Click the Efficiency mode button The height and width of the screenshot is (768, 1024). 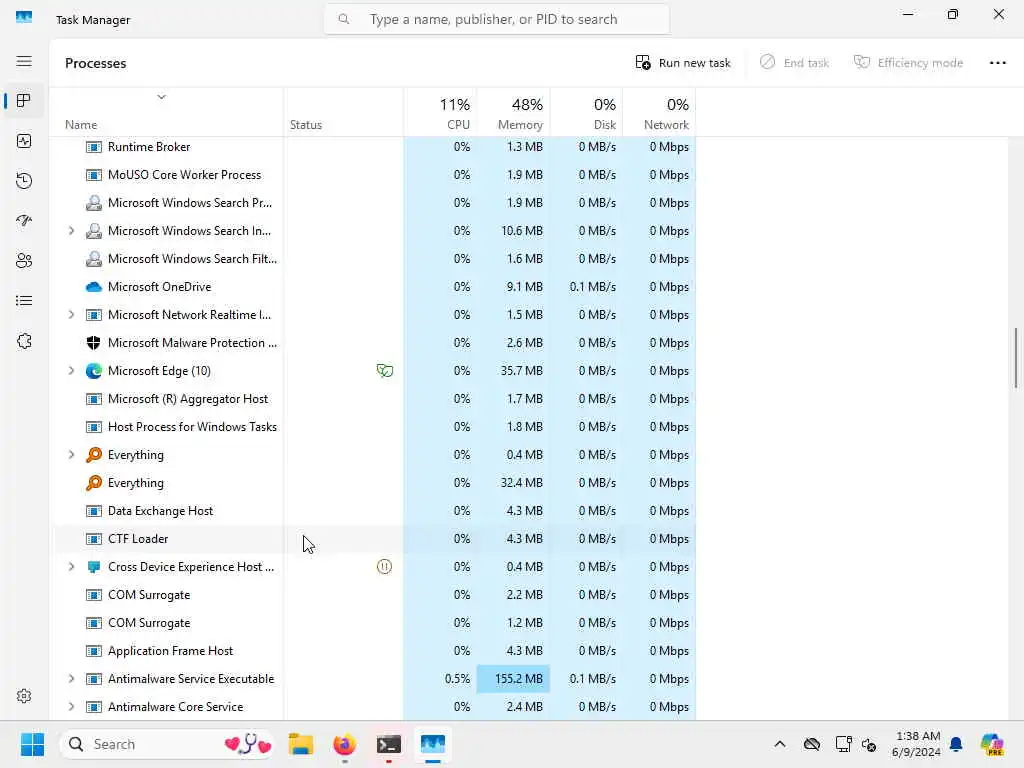(x=908, y=63)
